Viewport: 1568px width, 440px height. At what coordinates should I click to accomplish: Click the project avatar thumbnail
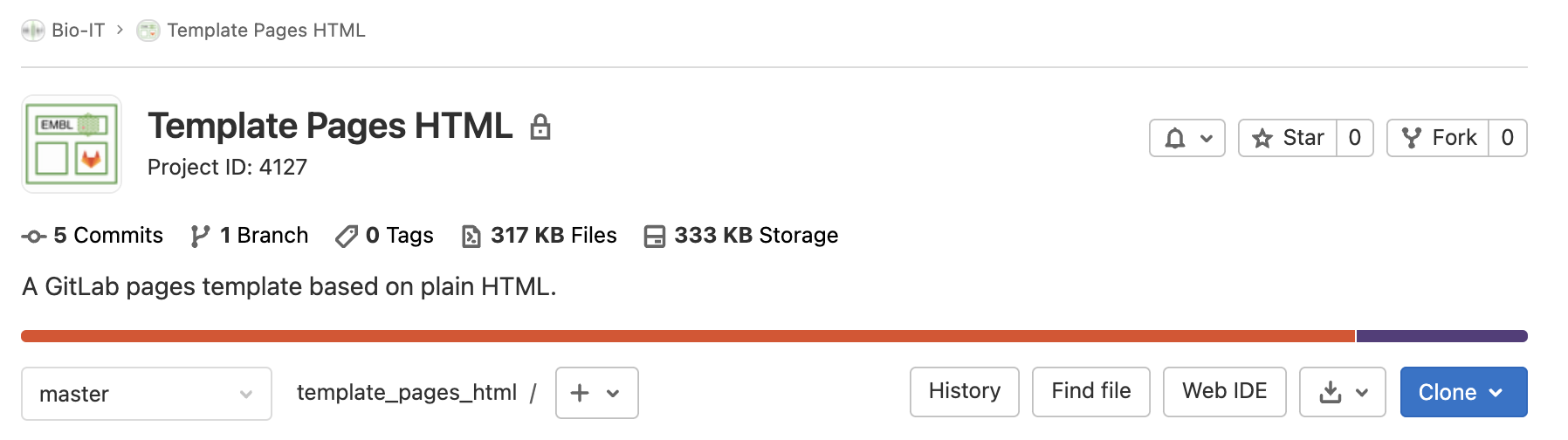tap(72, 144)
